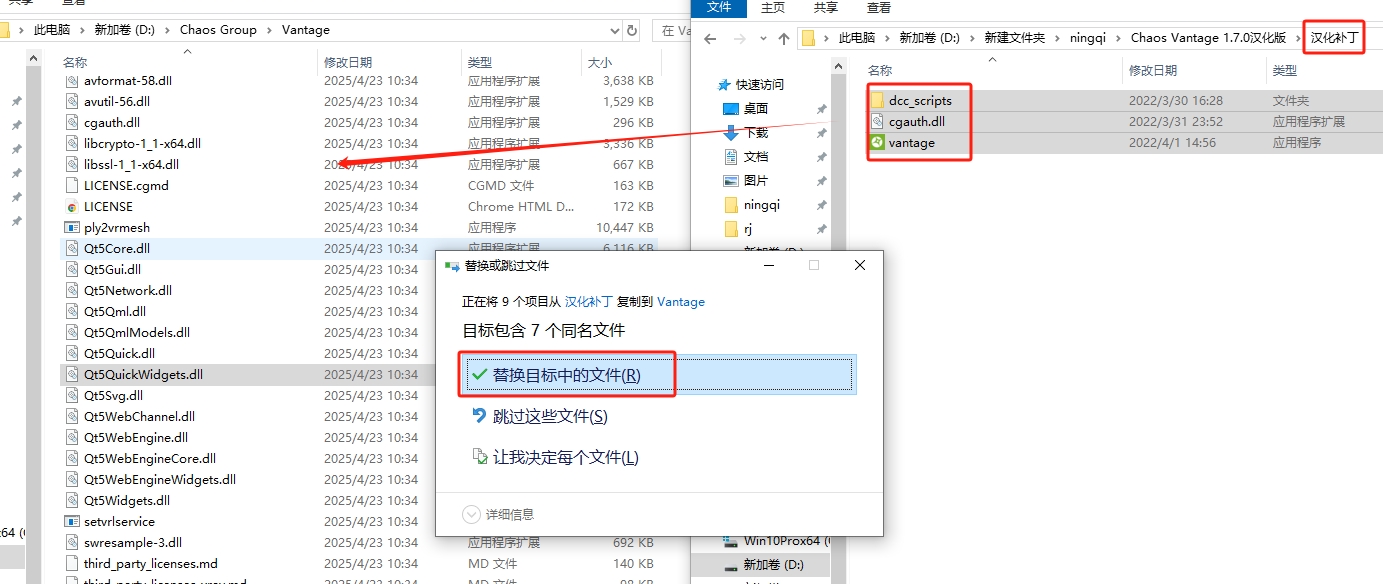
Task: Expand chevron after Chaos Vantage 1.7.0汉化版 breadcrumb
Action: (x=1296, y=38)
